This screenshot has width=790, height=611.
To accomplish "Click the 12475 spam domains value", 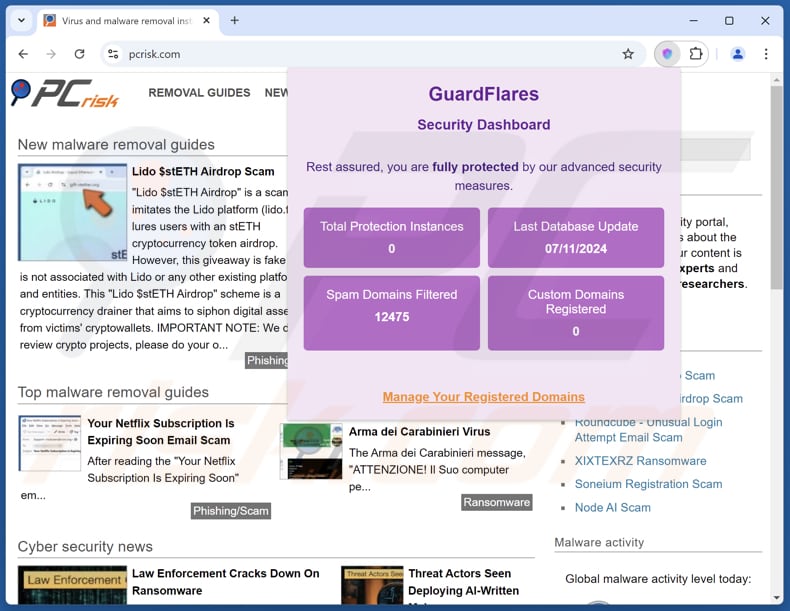I will 391,317.
